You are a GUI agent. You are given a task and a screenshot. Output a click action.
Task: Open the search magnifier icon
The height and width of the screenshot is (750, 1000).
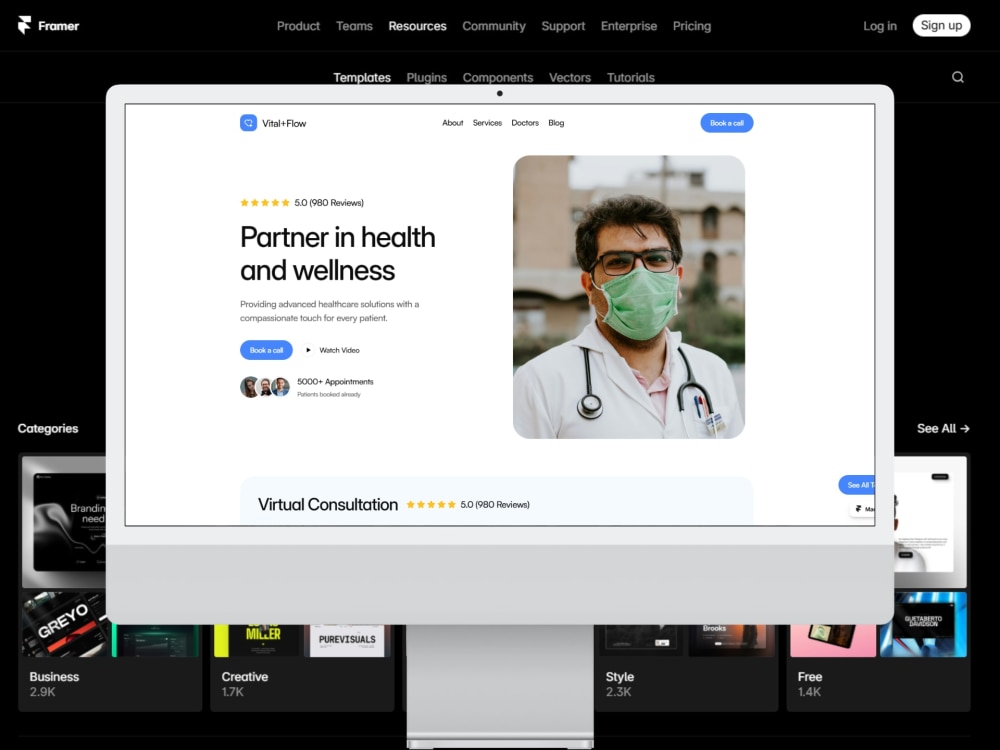(957, 77)
